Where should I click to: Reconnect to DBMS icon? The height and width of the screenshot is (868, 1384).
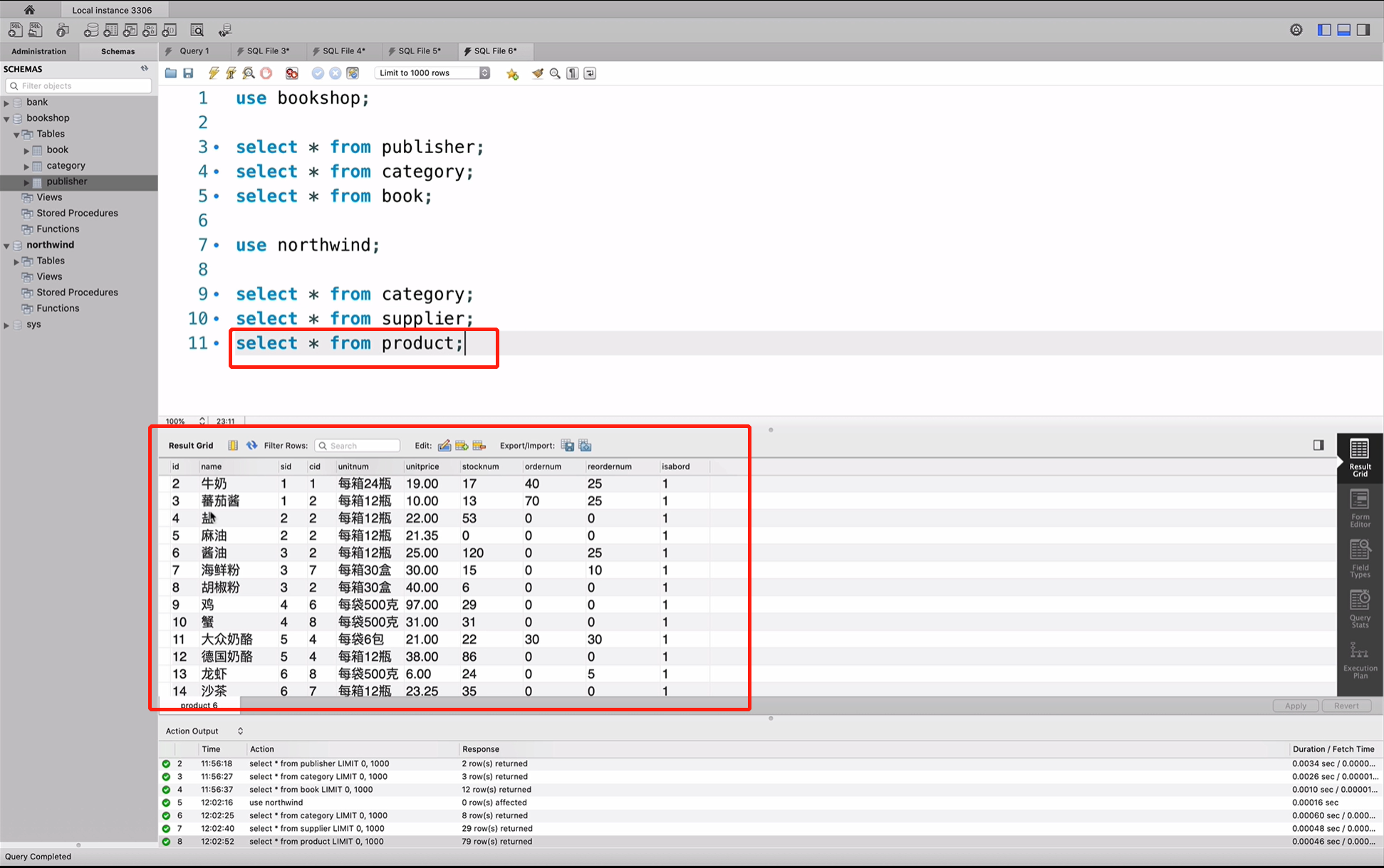pos(225,30)
